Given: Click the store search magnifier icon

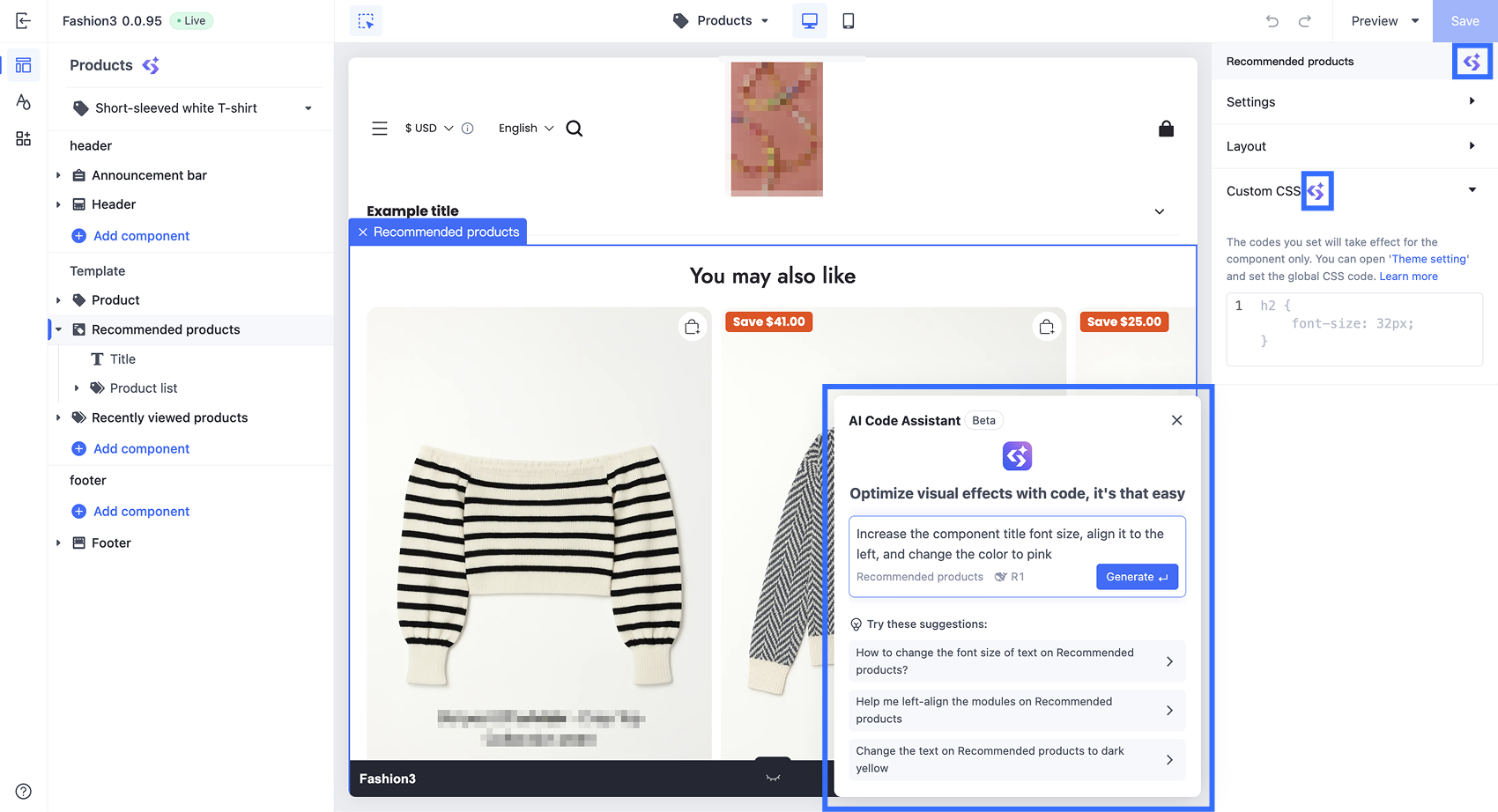Looking at the screenshot, I should (574, 129).
